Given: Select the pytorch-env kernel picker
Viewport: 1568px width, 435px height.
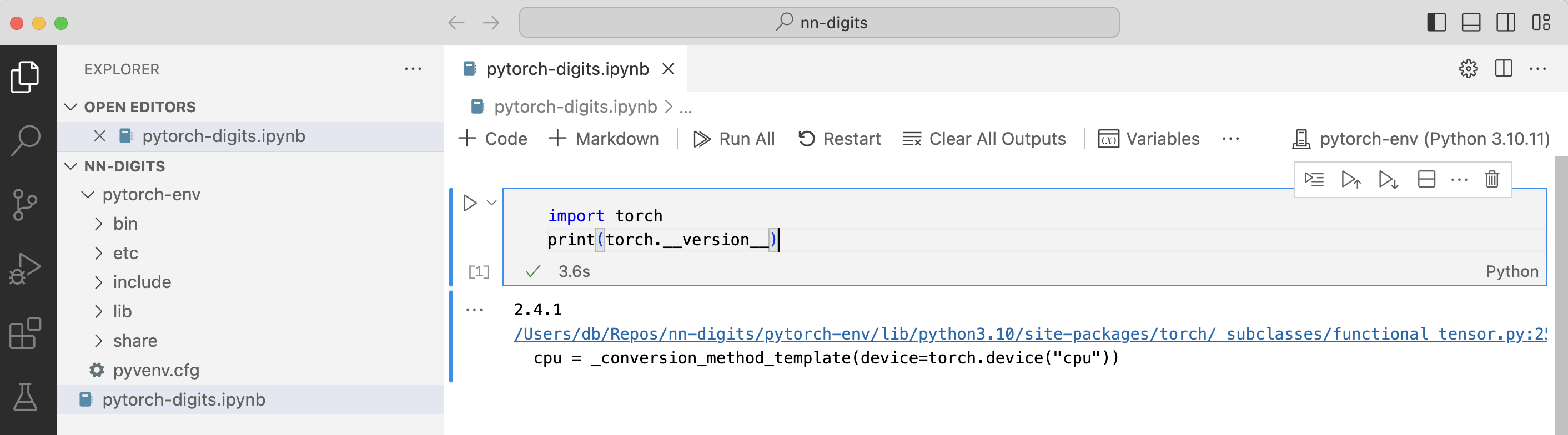Looking at the screenshot, I should 1421,139.
